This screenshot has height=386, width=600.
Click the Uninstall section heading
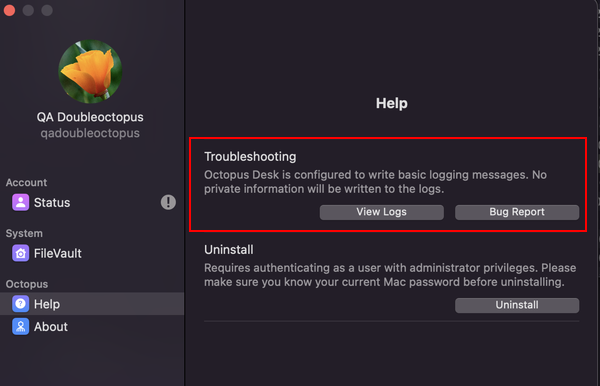coord(229,250)
